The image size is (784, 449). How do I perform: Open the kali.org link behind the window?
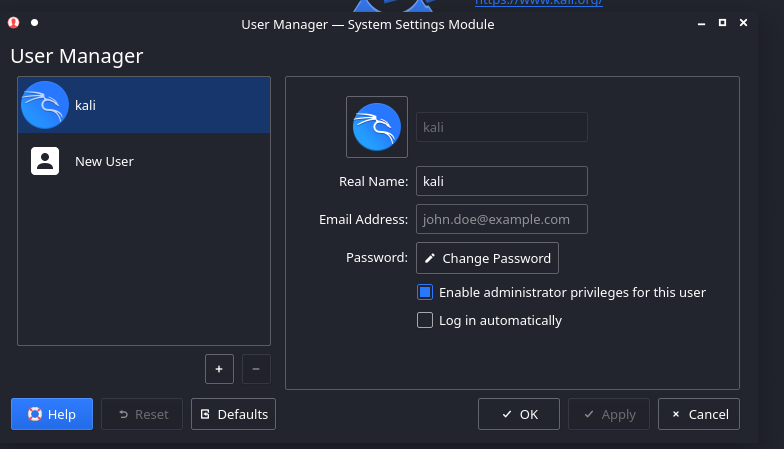pos(538,3)
